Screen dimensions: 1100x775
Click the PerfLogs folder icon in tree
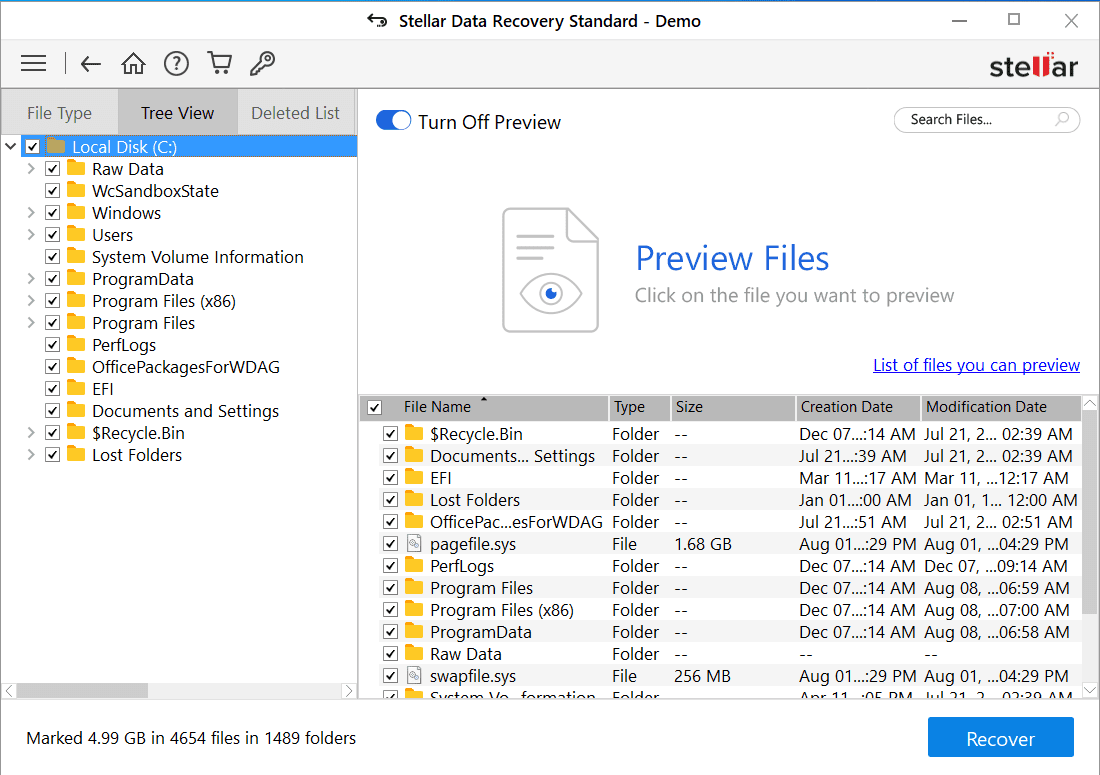[x=76, y=344]
